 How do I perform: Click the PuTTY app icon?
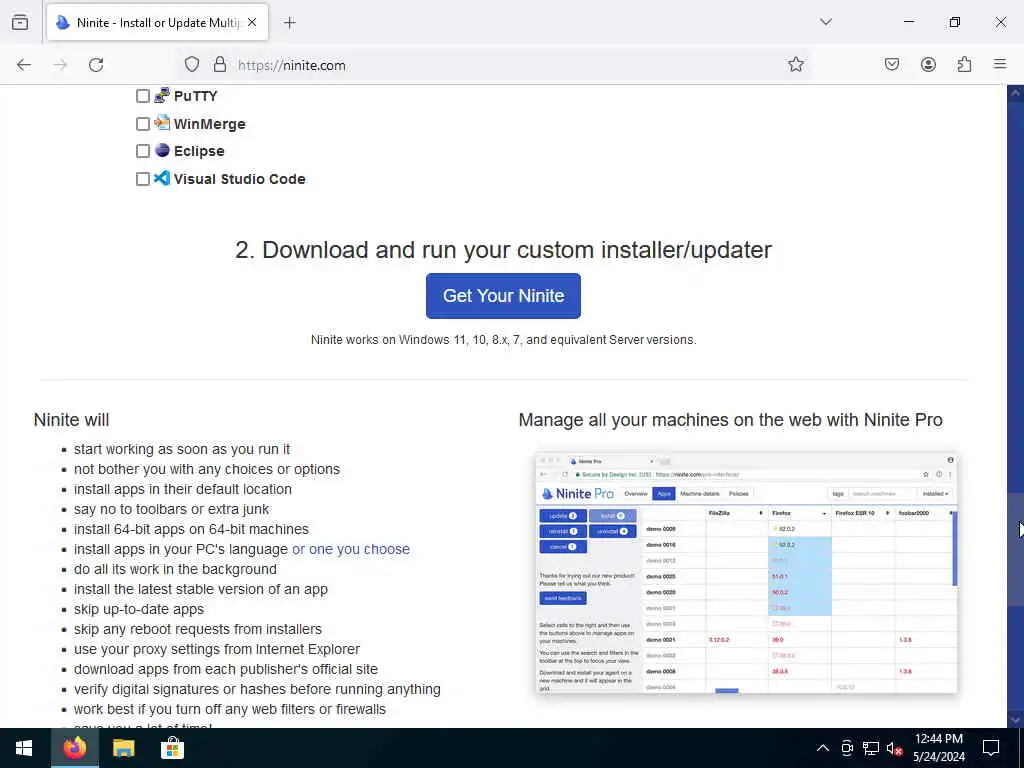click(162, 95)
